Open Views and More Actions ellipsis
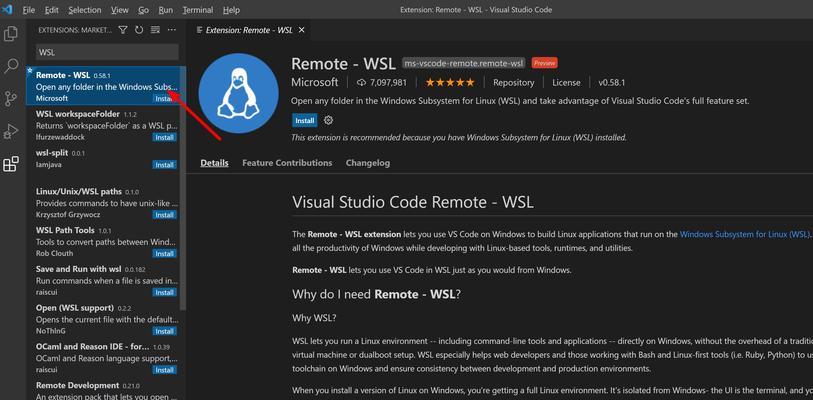The width and height of the screenshot is (813, 400). 172,30
